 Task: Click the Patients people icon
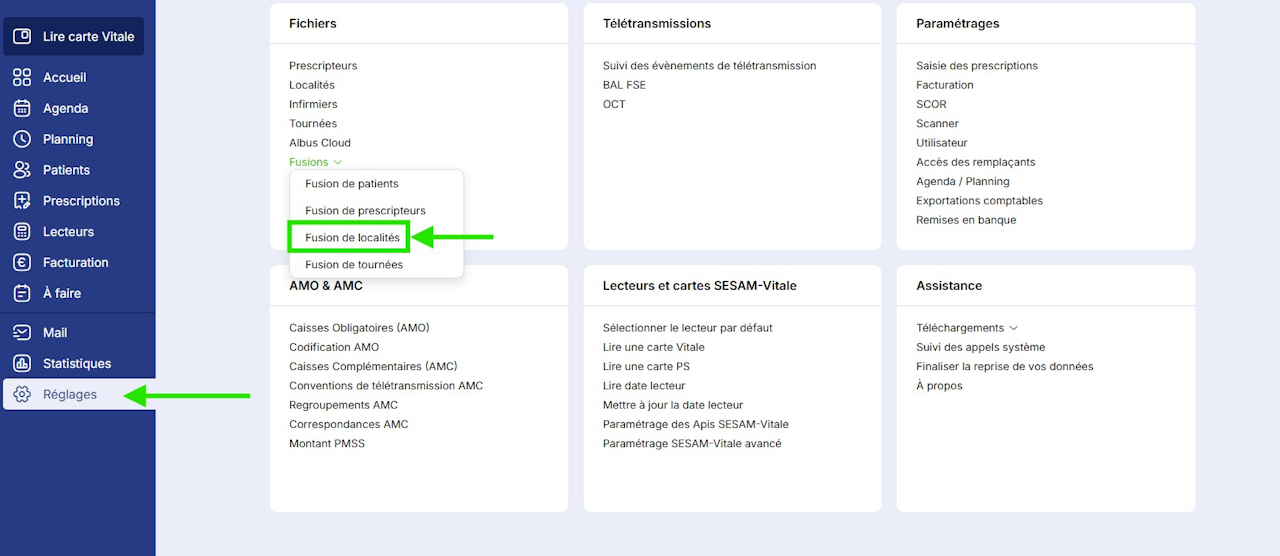tap(22, 170)
